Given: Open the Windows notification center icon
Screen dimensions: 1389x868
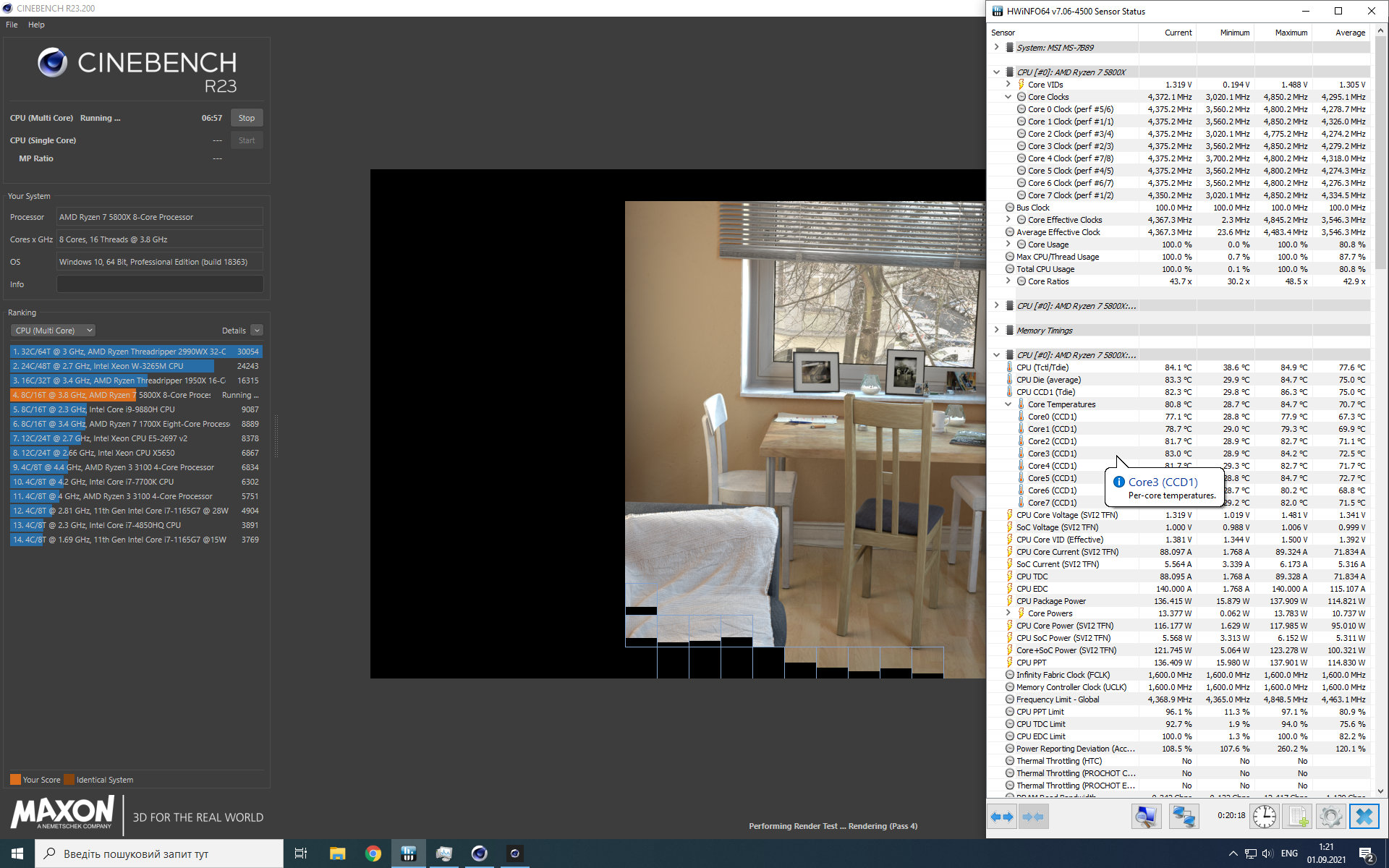Looking at the screenshot, I should tap(1367, 854).
